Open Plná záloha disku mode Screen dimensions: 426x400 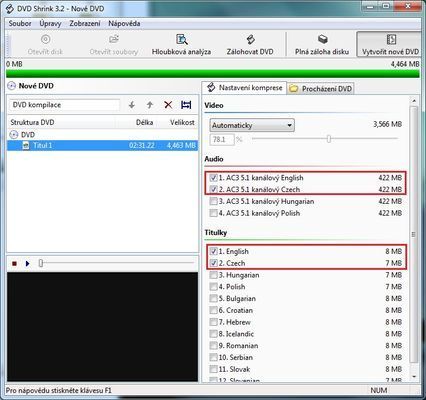pos(322,45)
